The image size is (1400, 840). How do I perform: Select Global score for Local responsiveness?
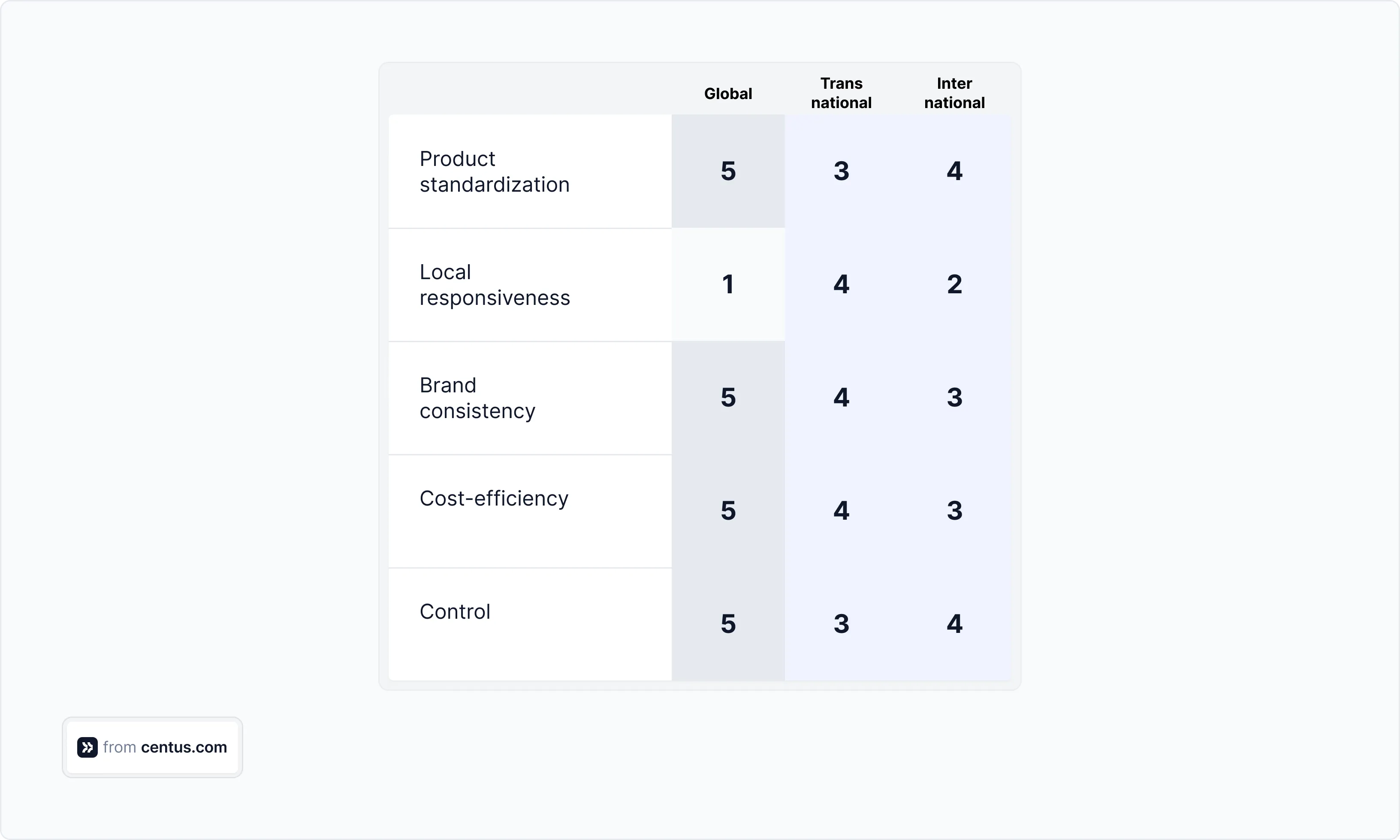click(728, 284)
